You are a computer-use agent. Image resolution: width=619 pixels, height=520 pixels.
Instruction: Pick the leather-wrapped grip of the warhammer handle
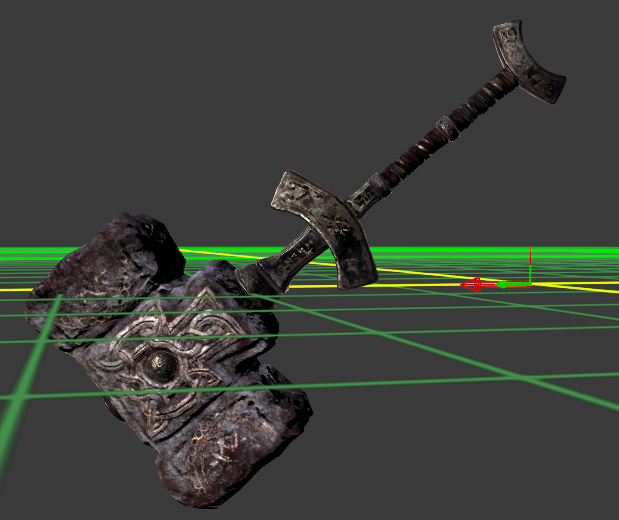(x=447, y=128)
